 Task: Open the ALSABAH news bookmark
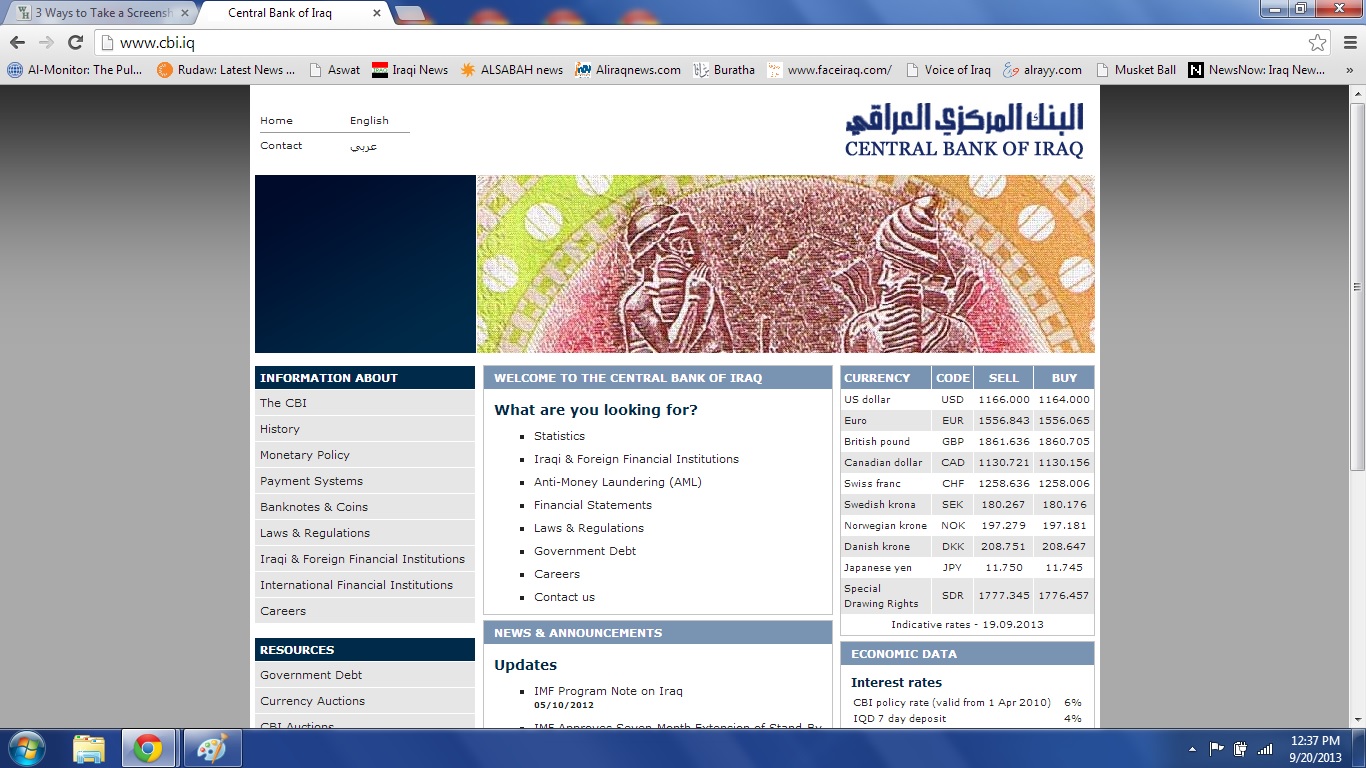[x=512, y=70]
